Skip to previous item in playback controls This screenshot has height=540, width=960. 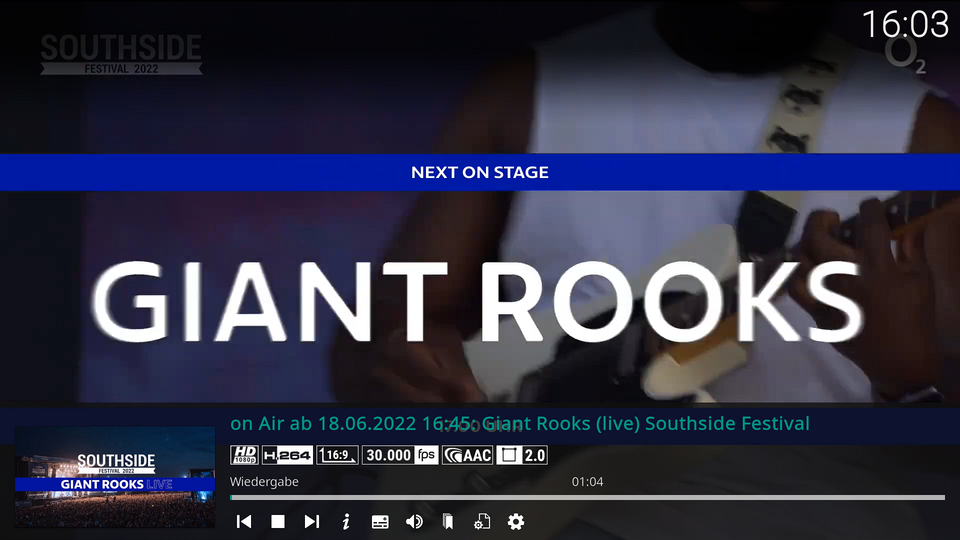(x=244, y=522)
